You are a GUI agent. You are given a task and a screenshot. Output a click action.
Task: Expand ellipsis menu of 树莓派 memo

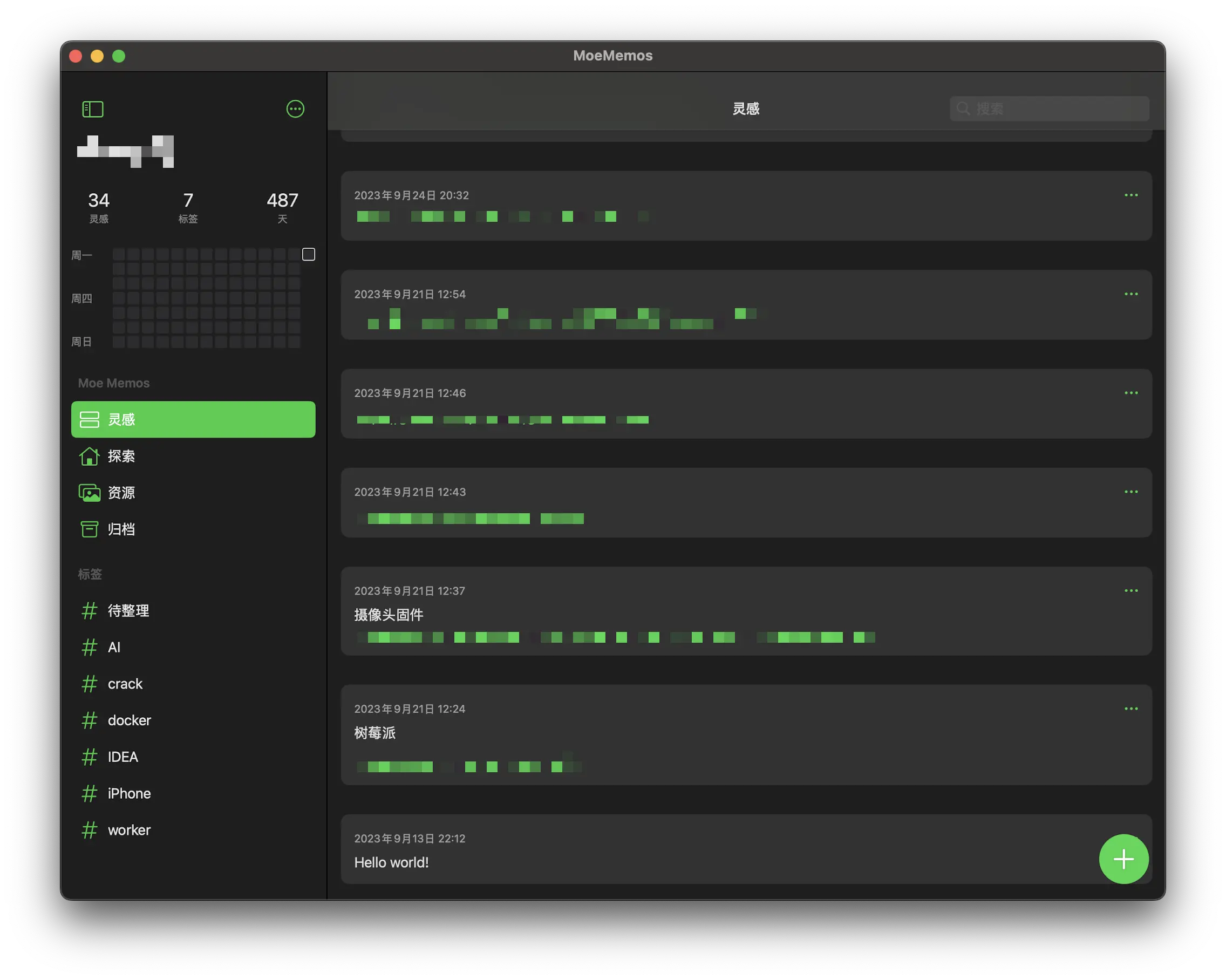pos(1130,709)
